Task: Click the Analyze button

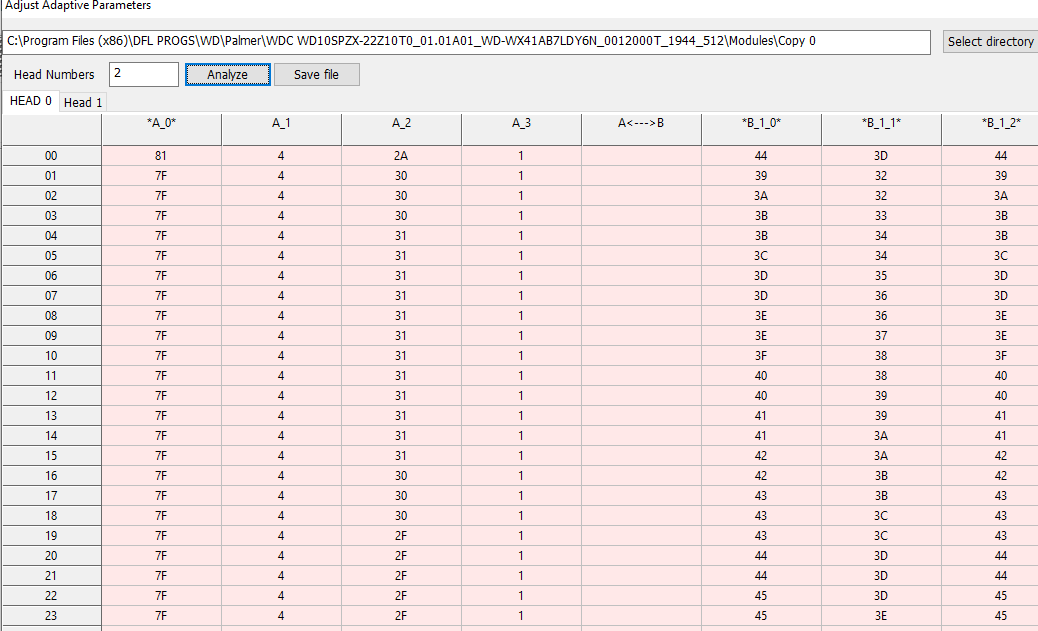Action: (228, 75)
